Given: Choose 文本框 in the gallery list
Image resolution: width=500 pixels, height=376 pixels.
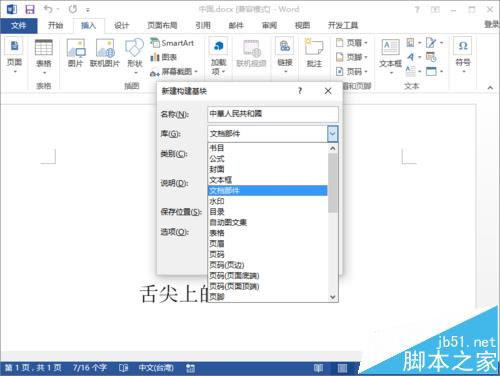Looking at the screenshot, I should [268, 180].
